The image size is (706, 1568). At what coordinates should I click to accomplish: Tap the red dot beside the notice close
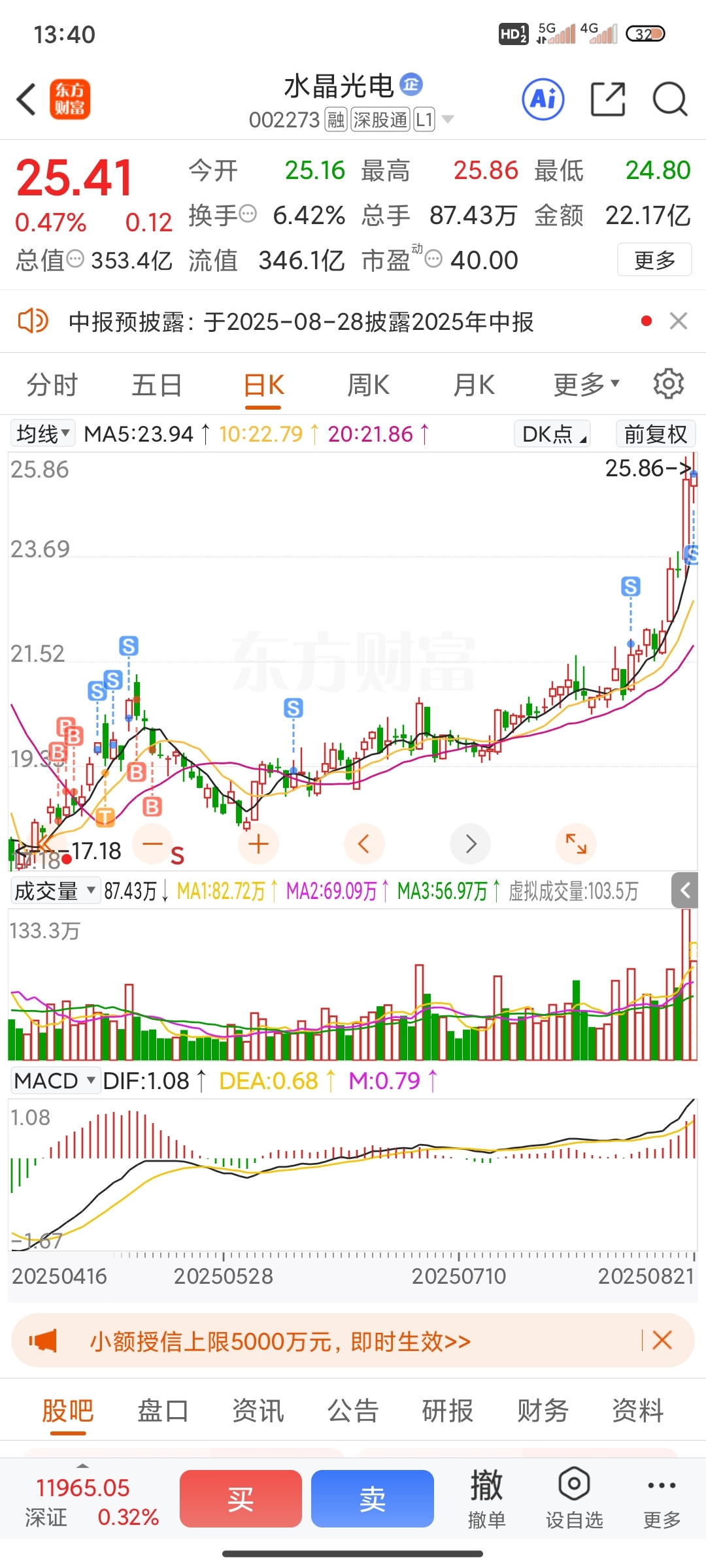[647, 321]
